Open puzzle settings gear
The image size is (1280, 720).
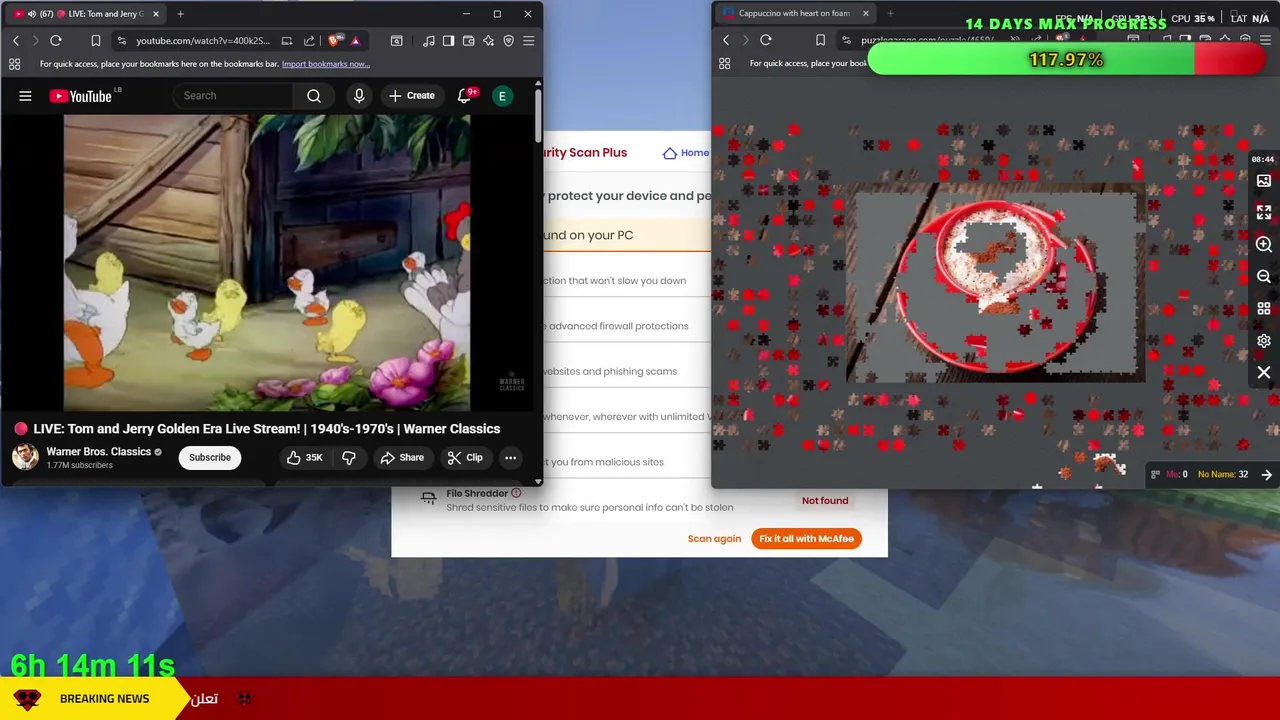(1264, 341)
